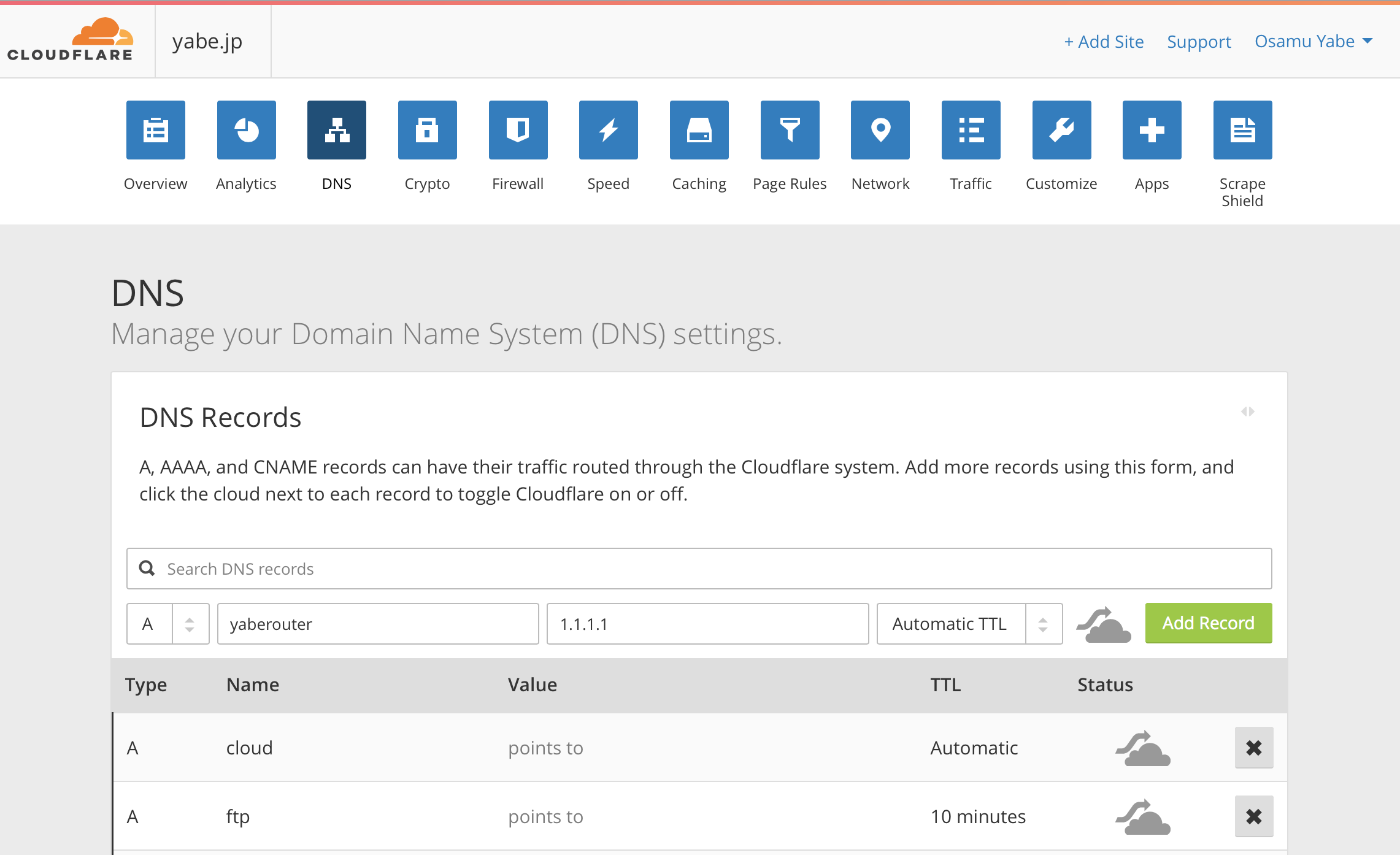This screenshot has height=855, width=1400.
Task: Click points to value of ftp record
Action: [545, 817]
